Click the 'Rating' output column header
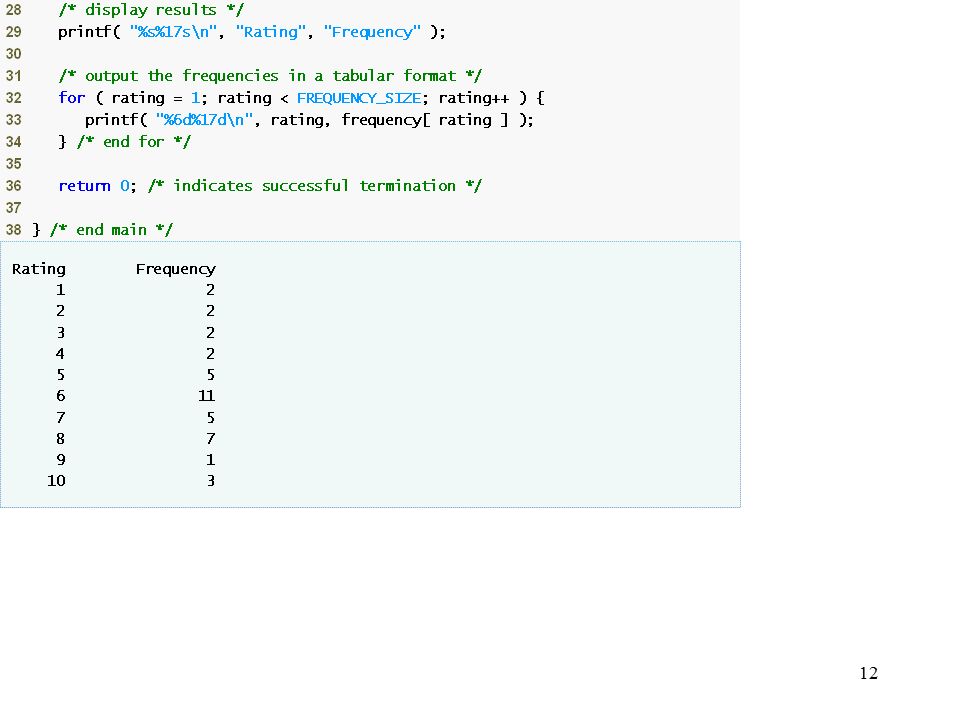This screenshot has width=960, height=720. 39,269
